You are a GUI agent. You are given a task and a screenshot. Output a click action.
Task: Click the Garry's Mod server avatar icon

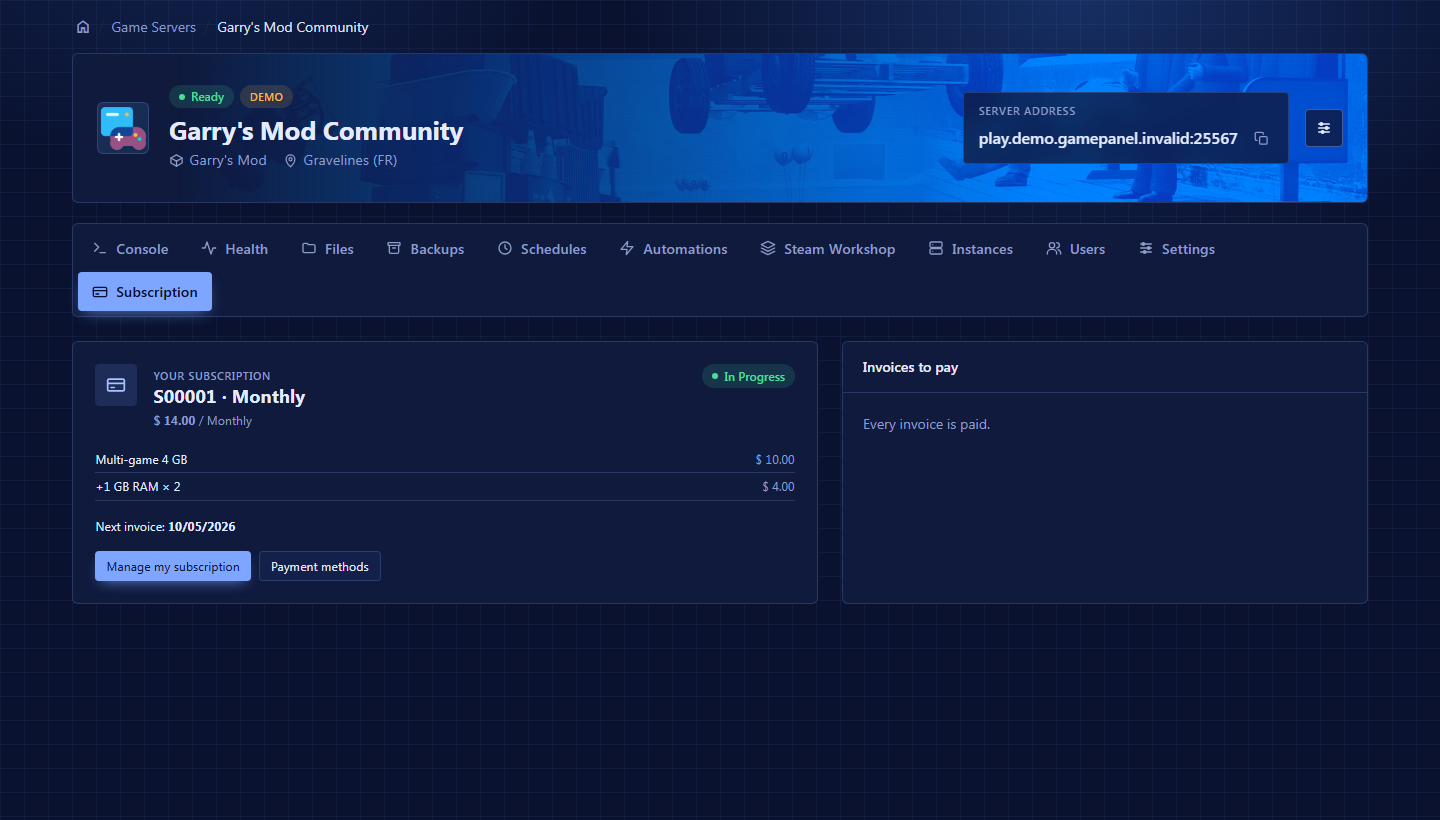coord(123,128)
